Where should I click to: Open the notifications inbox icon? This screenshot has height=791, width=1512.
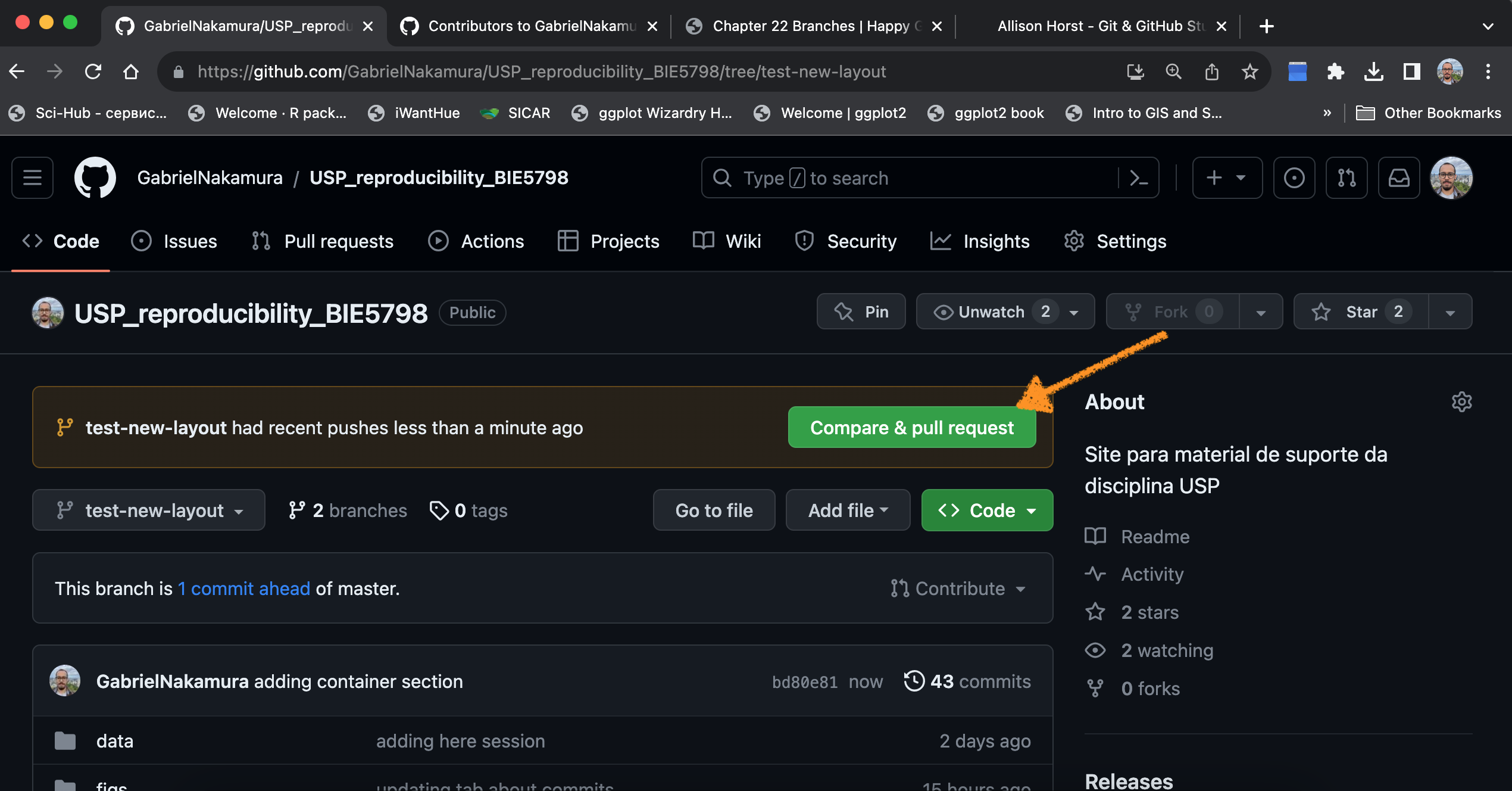coord(1399,177)
